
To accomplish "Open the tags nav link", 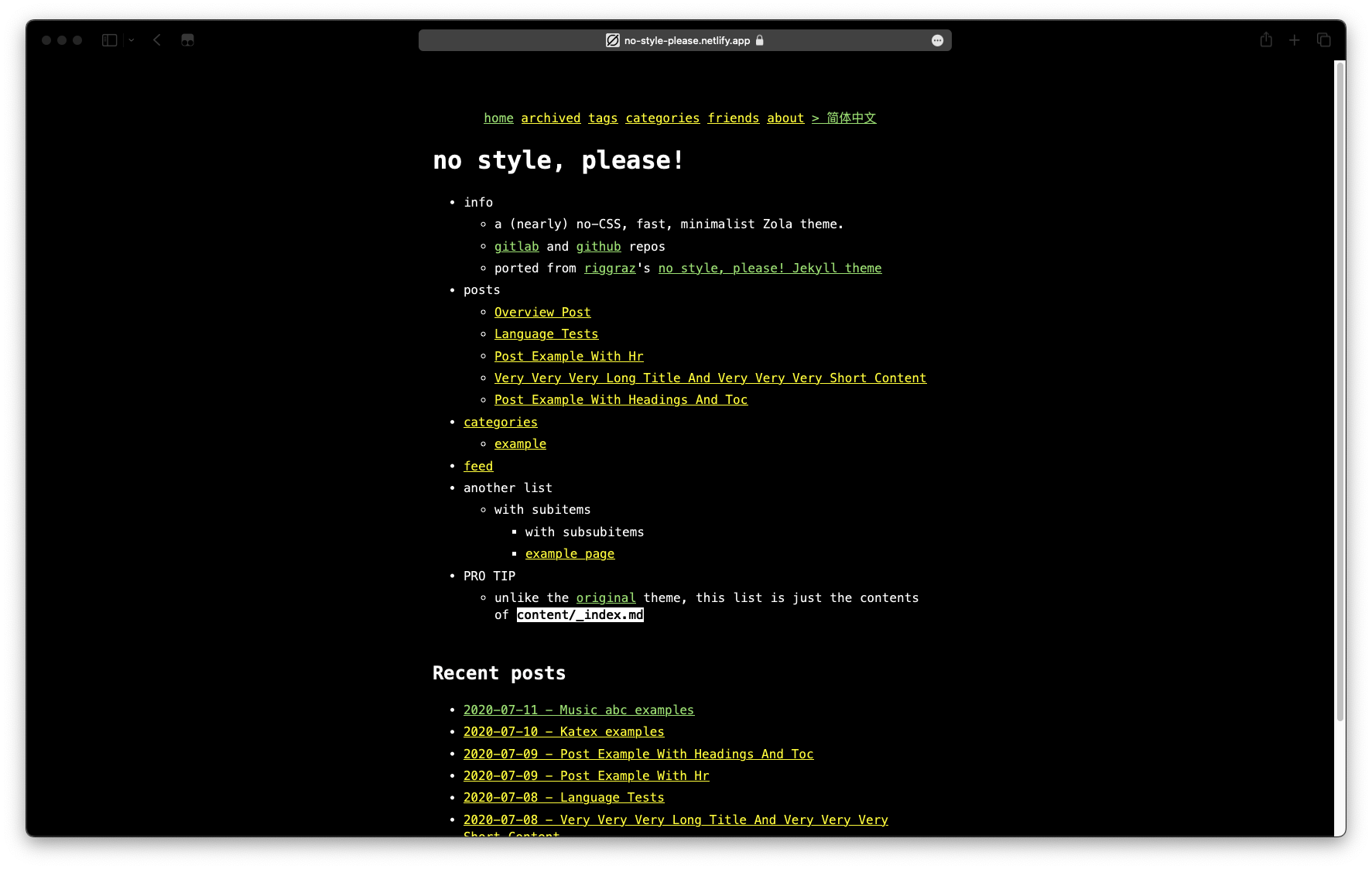I will click(603, 118).
